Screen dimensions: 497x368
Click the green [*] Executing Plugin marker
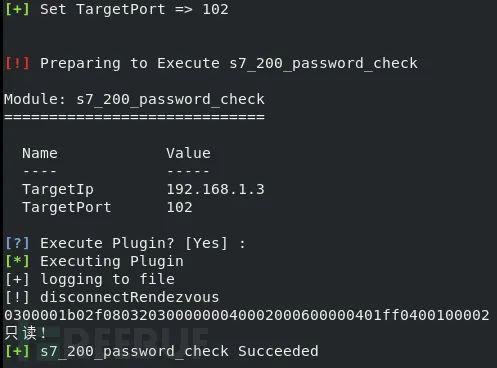18,261
